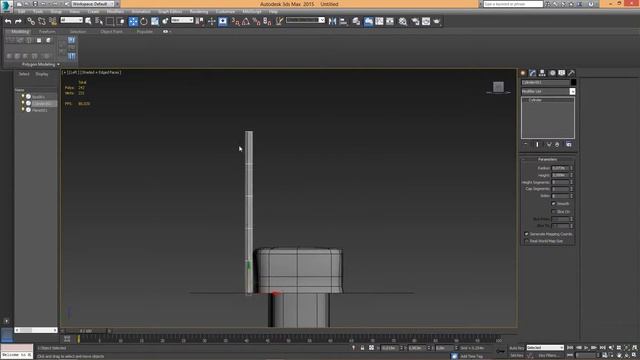
Task: Open the Rendering menu
Action: point(199,12)
